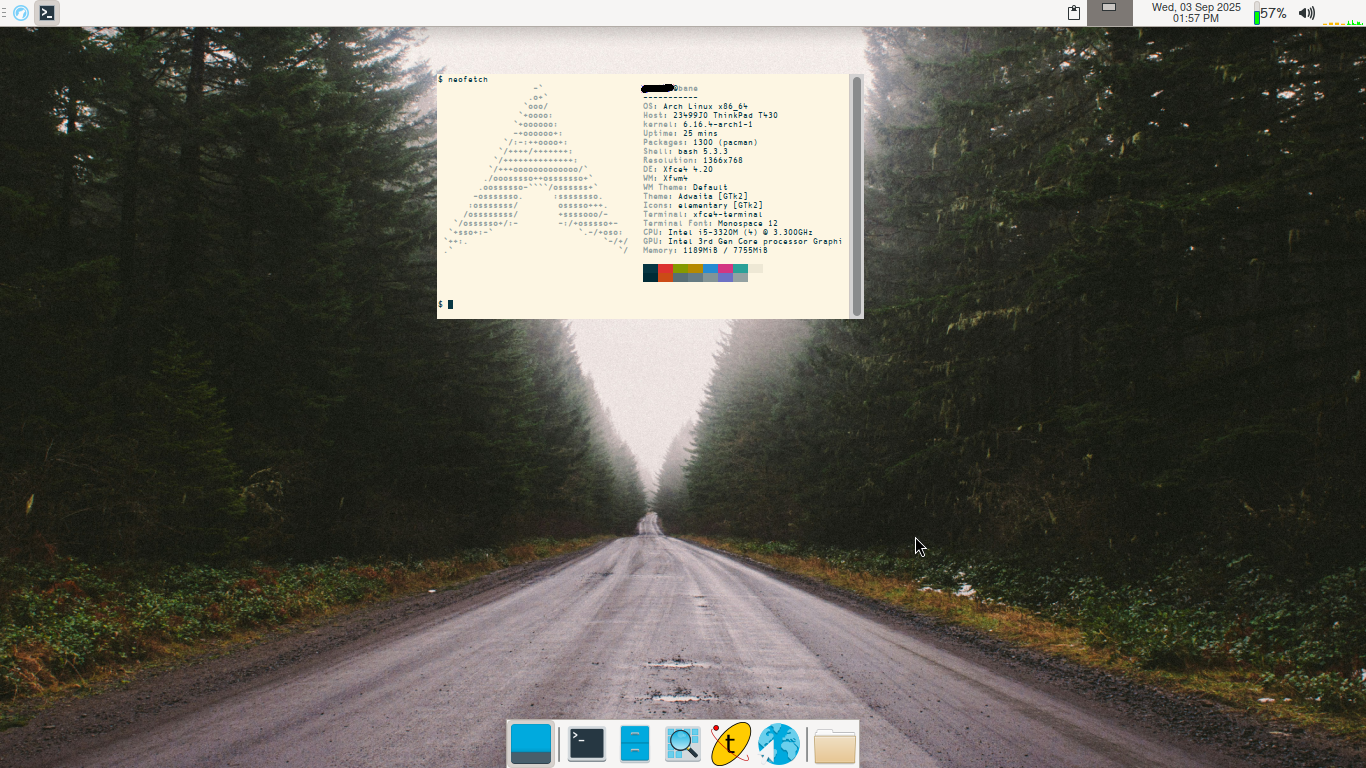This screenshot has height=768, width=1366.
Task: Click the battery indicator showing 57%
Action: 1270,13
